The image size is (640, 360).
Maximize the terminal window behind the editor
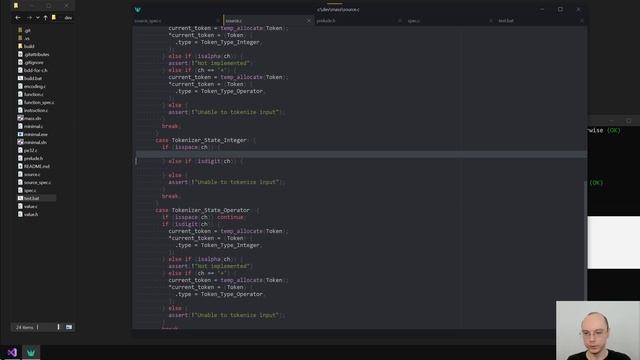(629, 121)
